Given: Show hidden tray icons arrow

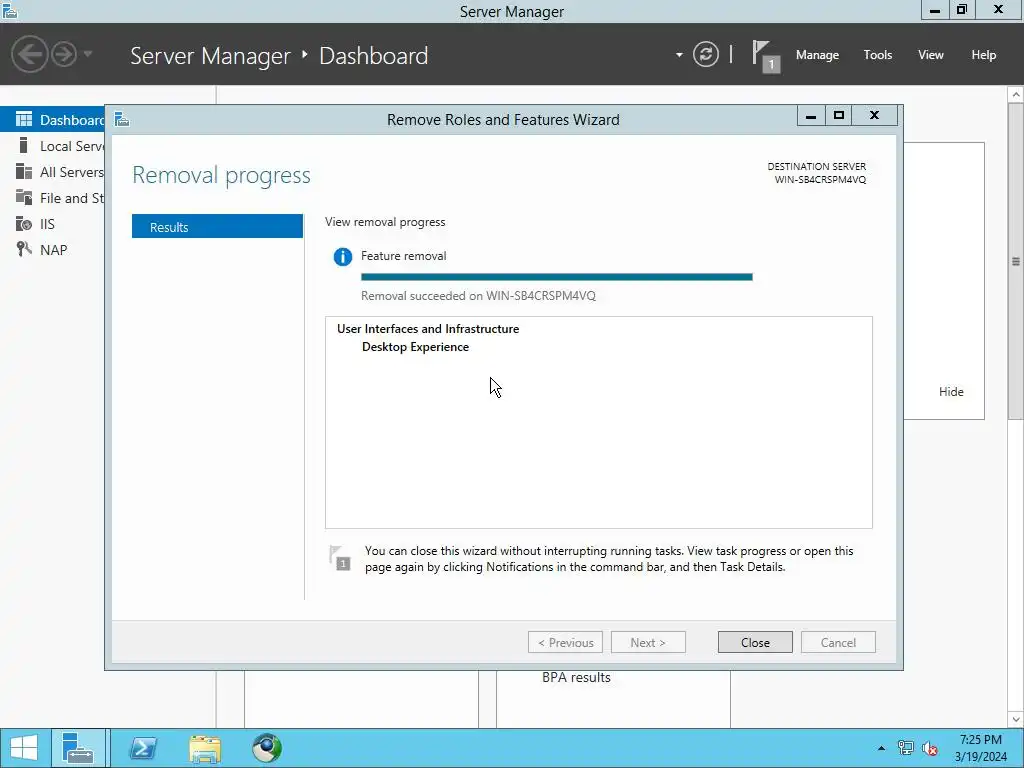Looking at the screenshot, I should 881,748.
